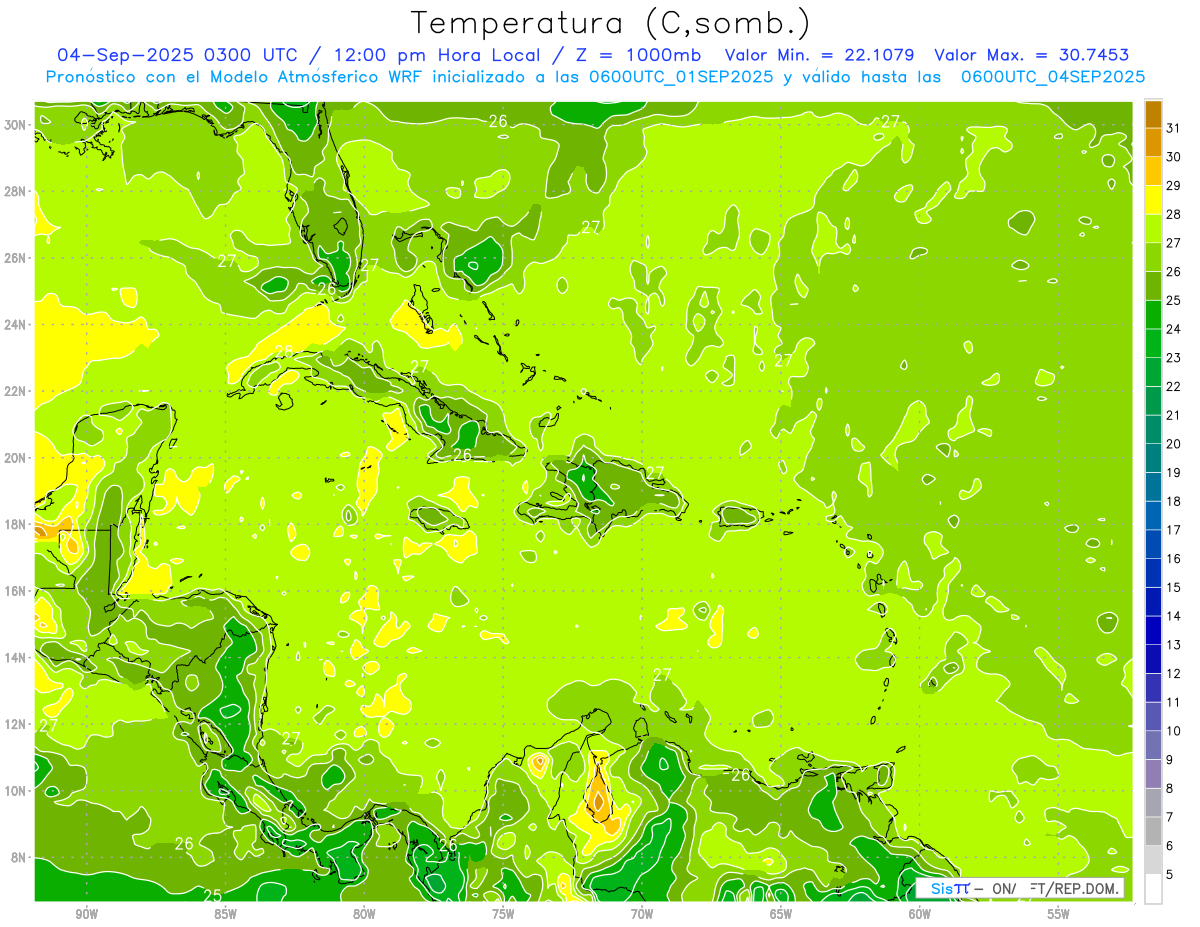1200x927 pixels.
Task: Pick the dark orange legend band above 31
Action: click(x=1153, y=113)
